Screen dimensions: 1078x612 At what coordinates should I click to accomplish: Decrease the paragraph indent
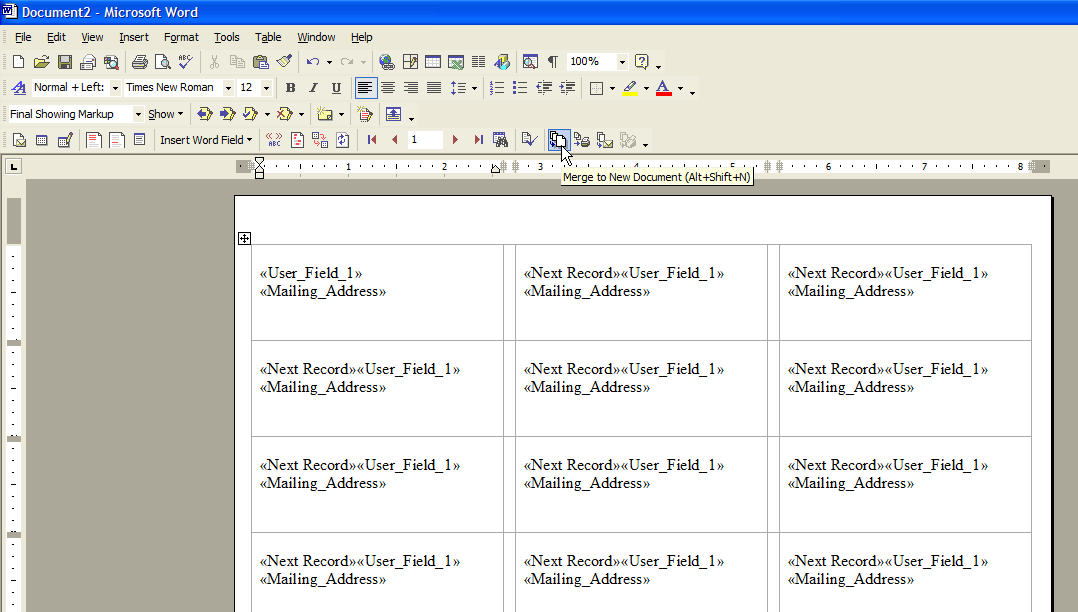click(x=544, y=88)
